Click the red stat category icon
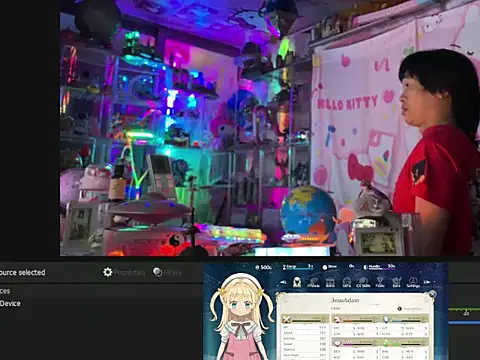The height and width of the screenshot is (360, 480). tap(337, 319)
